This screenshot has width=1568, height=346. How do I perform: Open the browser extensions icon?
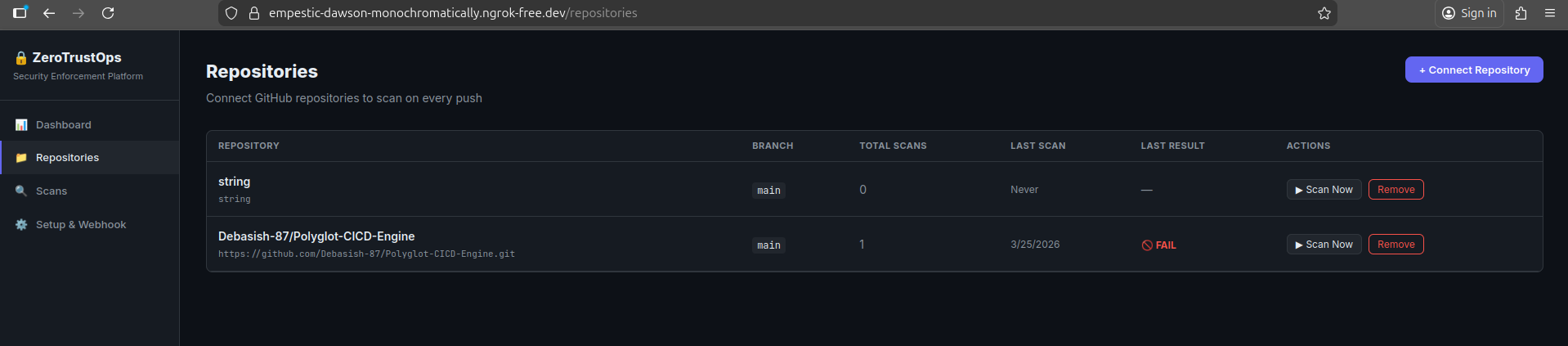tap(1521, 13)
